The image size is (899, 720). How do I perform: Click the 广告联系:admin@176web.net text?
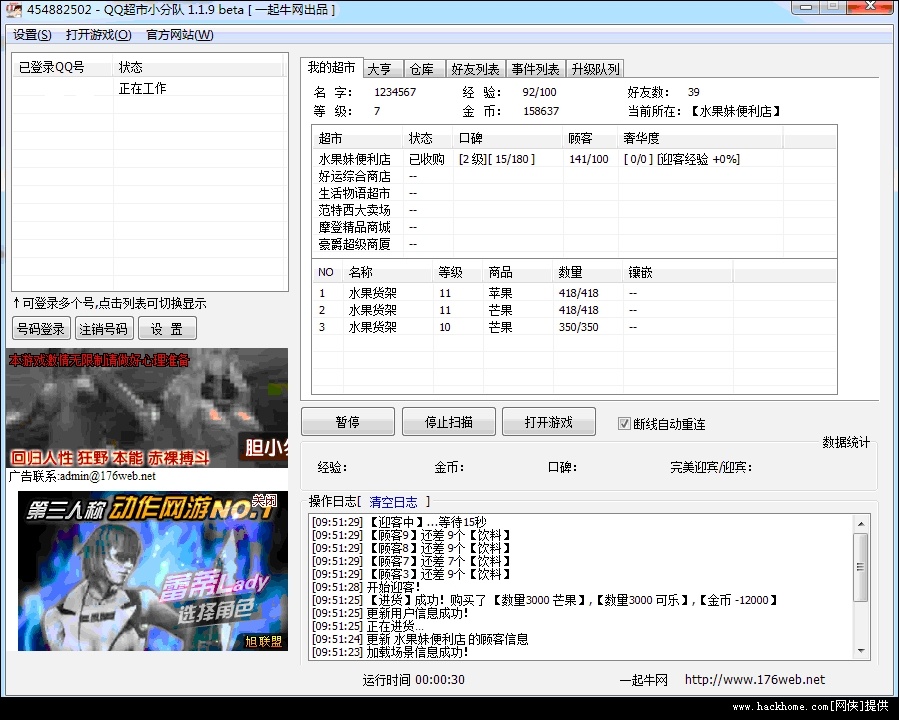(x=82, y=476)
